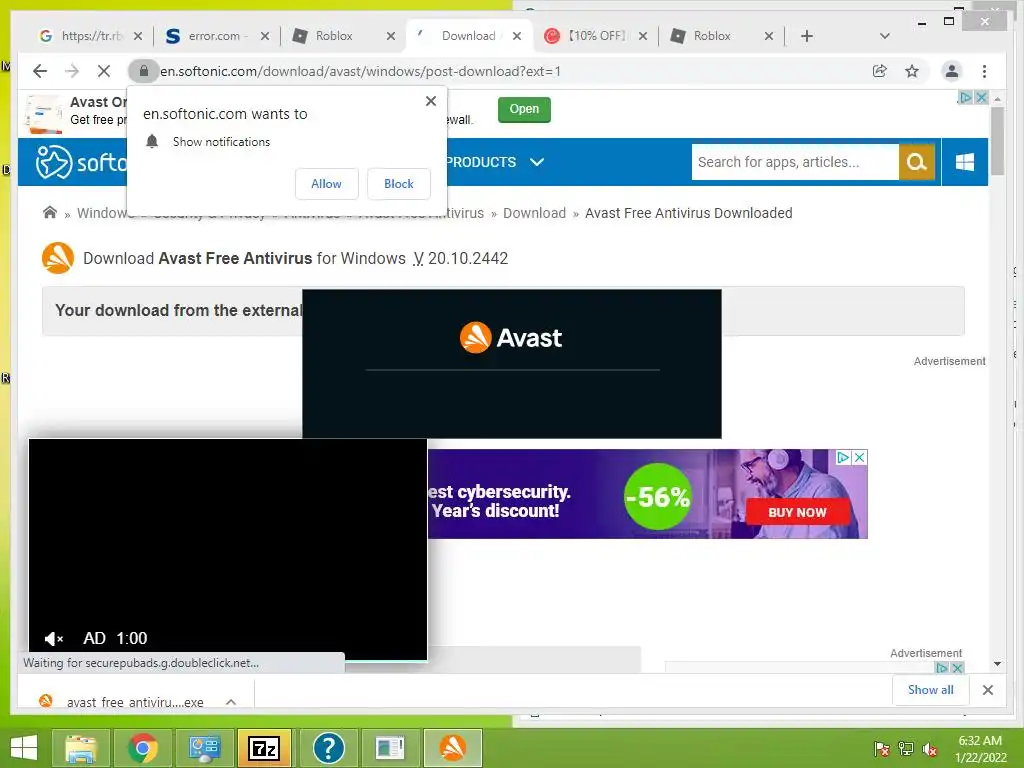Click Chrome icon in taskbar
Viewport: 1024px width, 768px height.
(142, 748)
